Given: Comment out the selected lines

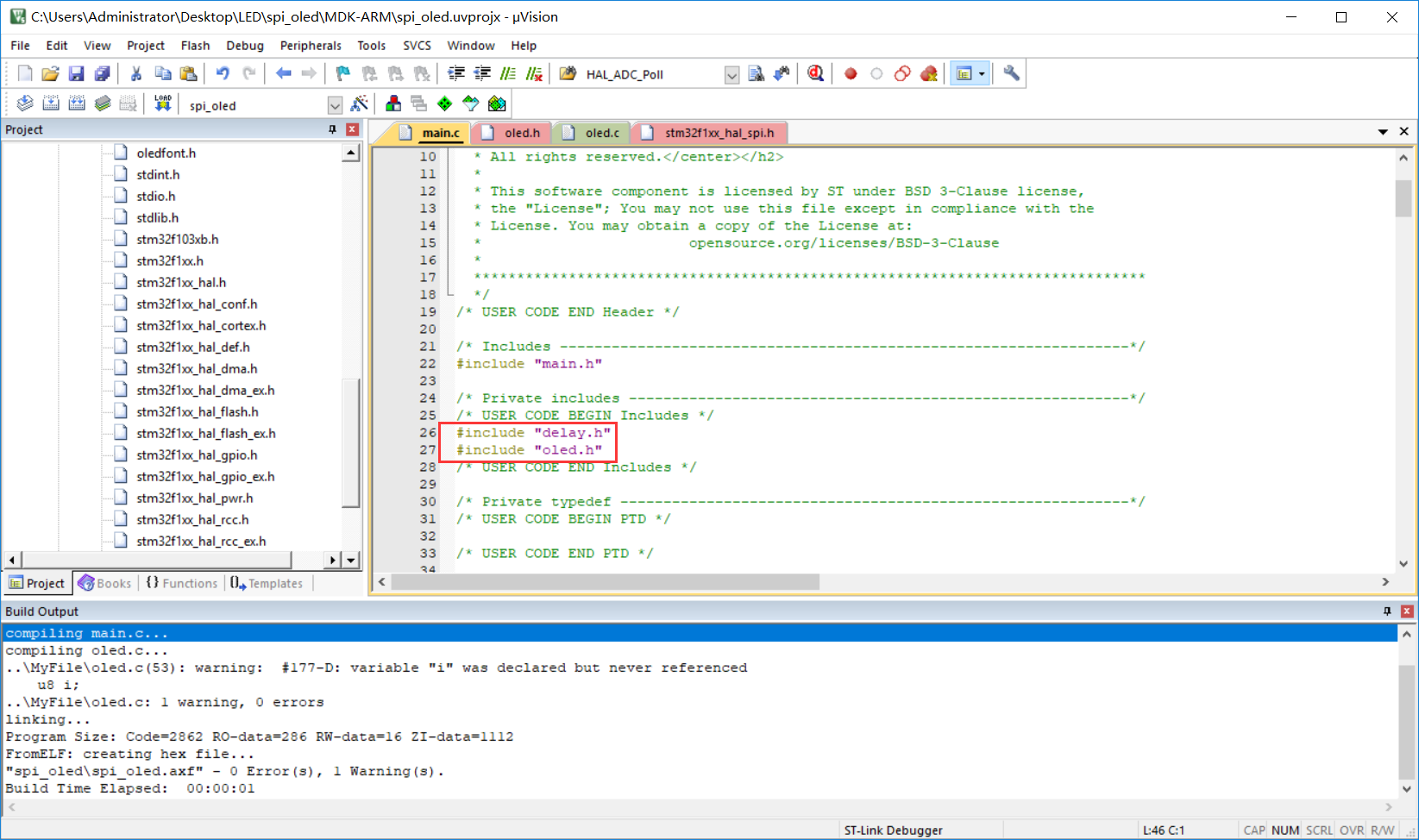Looking at the screenshot, I should tap(508, 74).
